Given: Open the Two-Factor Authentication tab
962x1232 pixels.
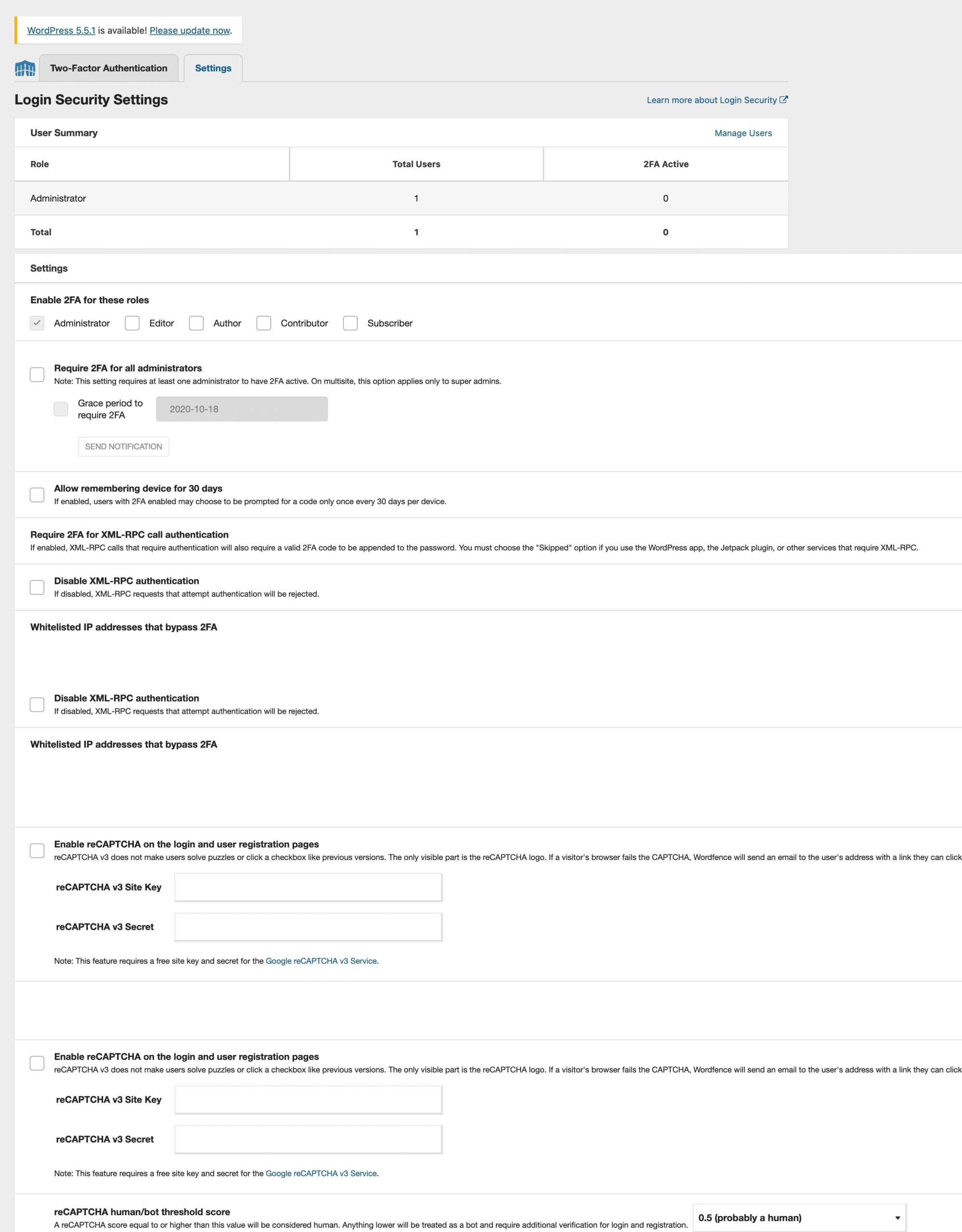Looking at the screenshot, I should [x=108, y=68].
